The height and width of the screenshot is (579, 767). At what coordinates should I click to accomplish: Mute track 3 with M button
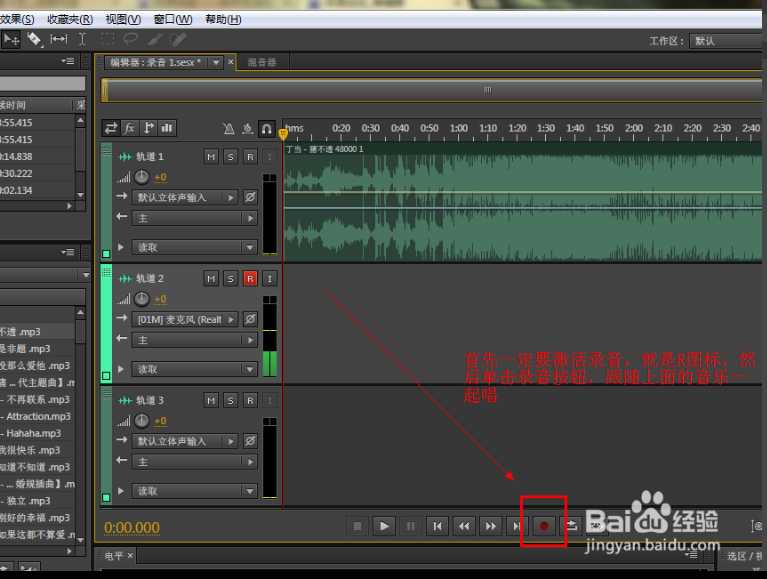[211, 400]
